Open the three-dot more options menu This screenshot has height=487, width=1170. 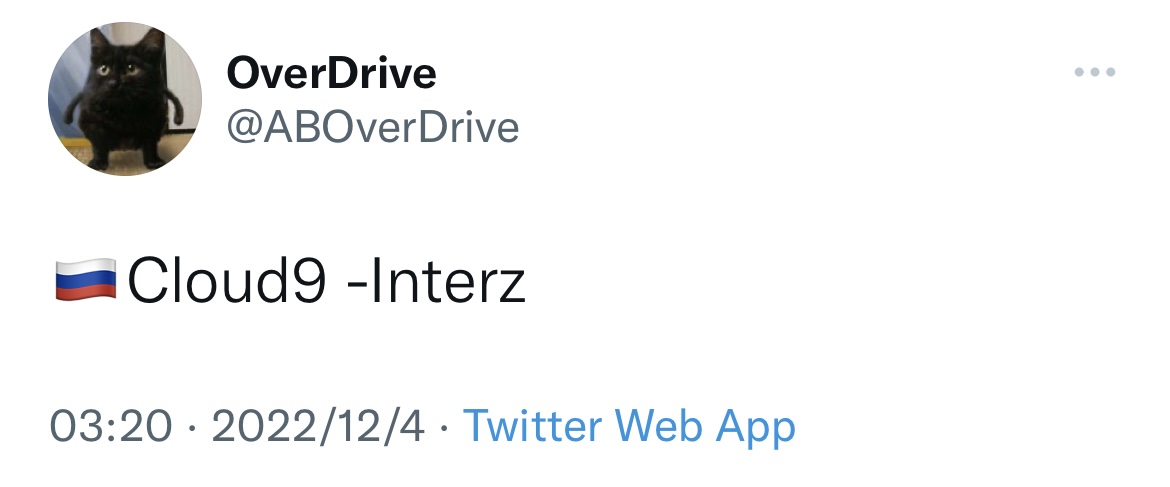[x=1094, y=73]
